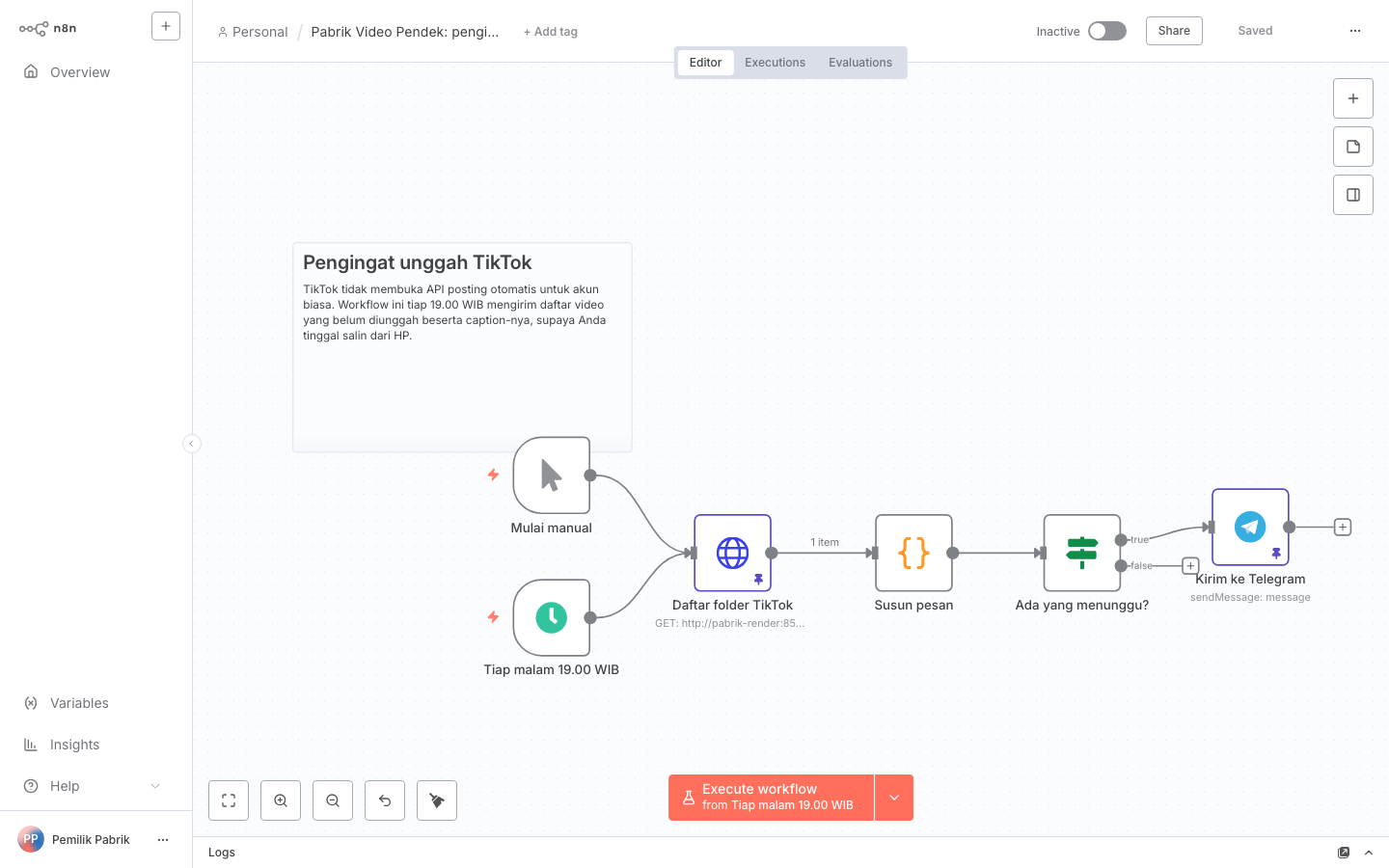This screenshot has height=868, width=1389.
Task: Switch to the Executions tab
Action: pyautogui.click(x=775, y=63)
